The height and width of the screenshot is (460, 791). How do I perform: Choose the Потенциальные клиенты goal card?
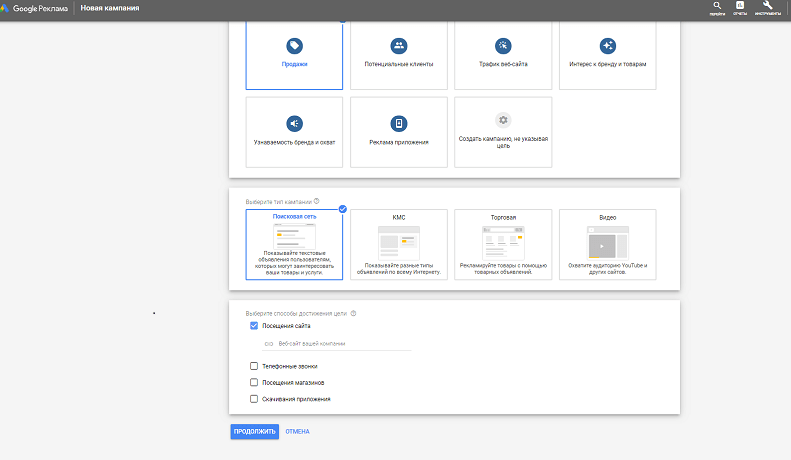point(399,55)
